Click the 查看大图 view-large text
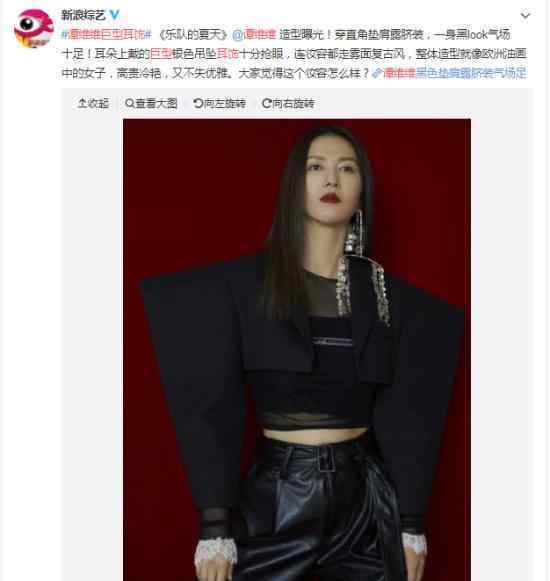The image size is (550, 581). (156, 103)
